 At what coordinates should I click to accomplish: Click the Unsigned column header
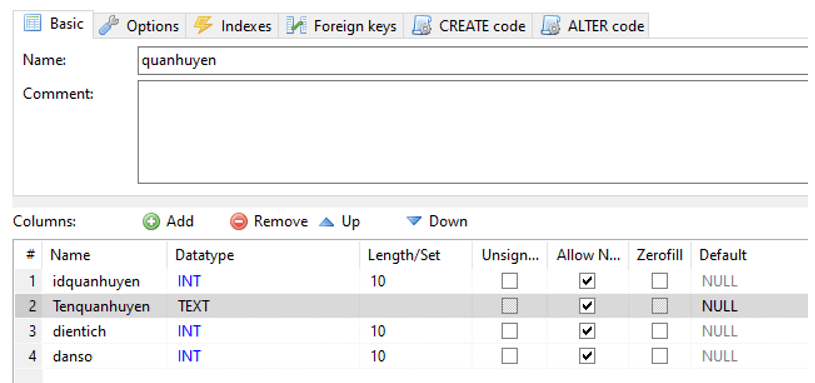pos(510,255)
